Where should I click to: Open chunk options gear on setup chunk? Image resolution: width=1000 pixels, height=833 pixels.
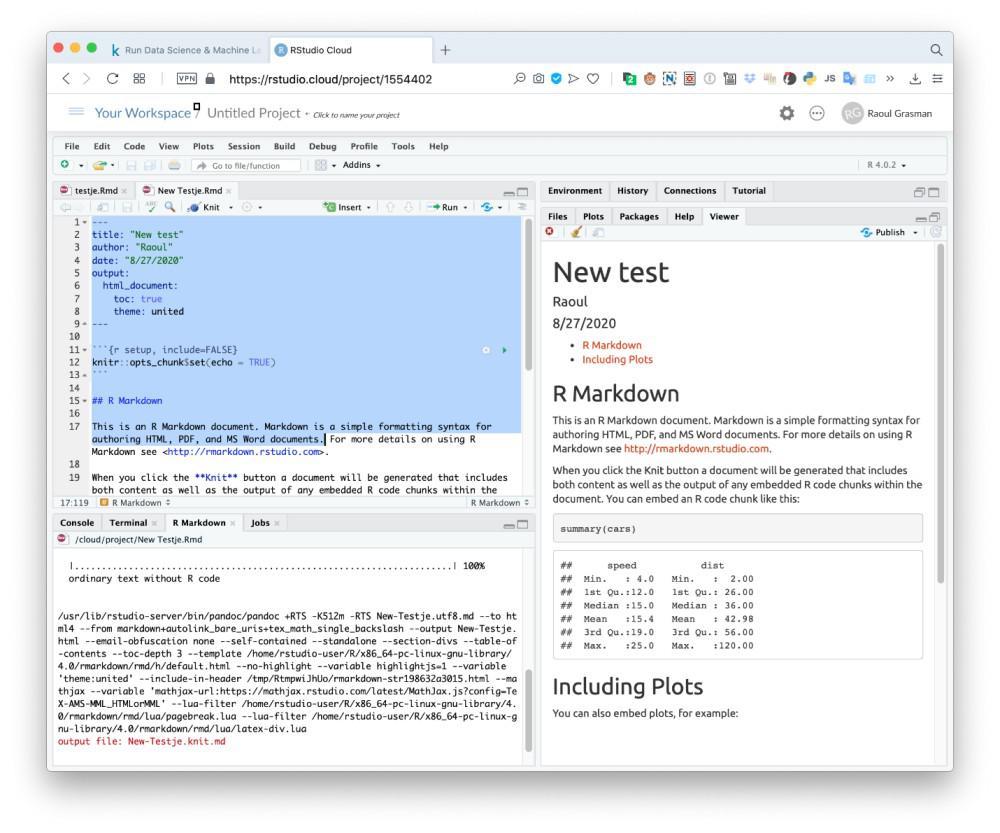point(486,350)
